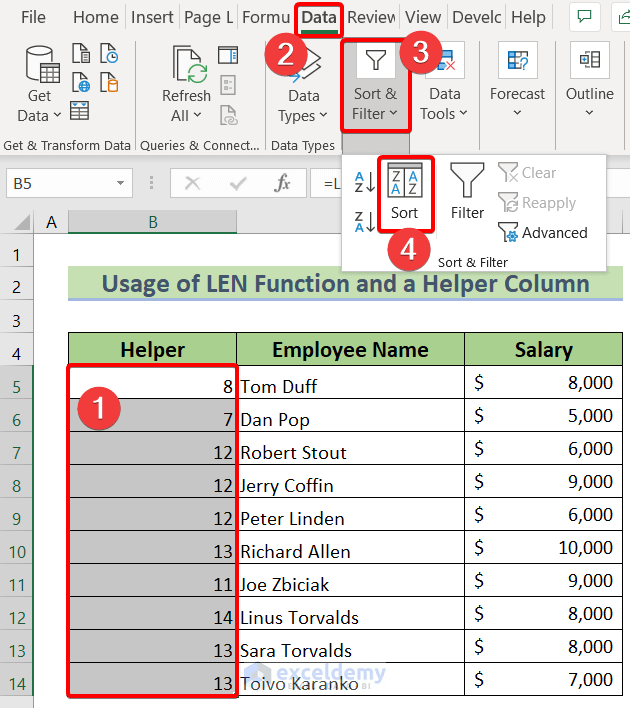This screenshot has height=708, width=630.
Task: Expand the Get Data dropdown arrow
Action: click(57, 116)
